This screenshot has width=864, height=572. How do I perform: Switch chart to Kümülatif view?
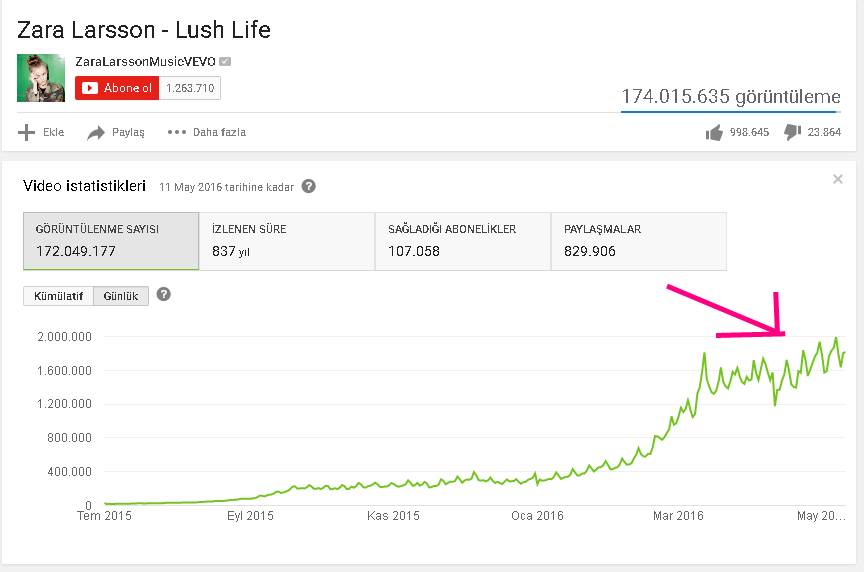(x=58, y=296)
